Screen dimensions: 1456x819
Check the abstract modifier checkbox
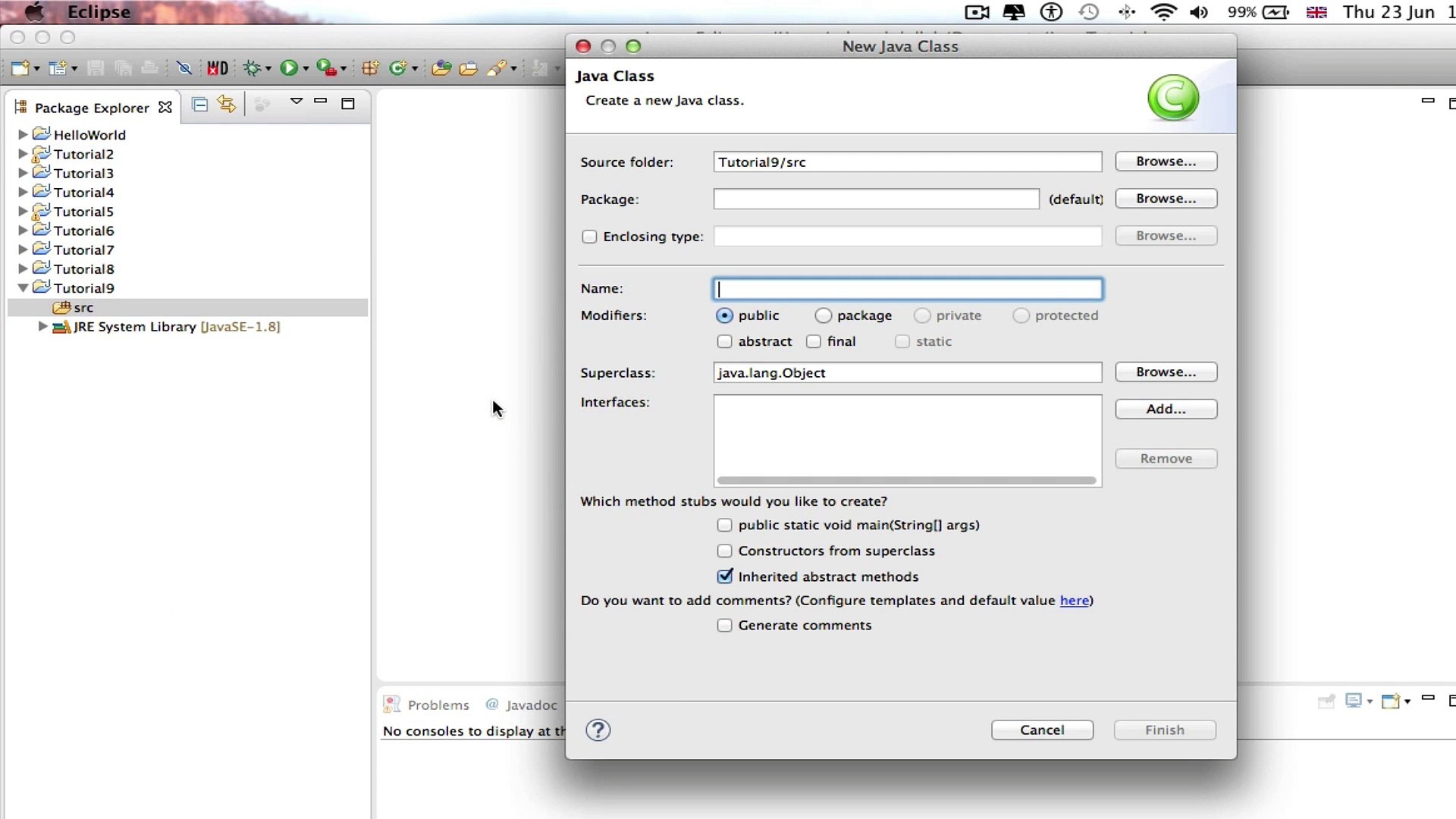point(724,341)
